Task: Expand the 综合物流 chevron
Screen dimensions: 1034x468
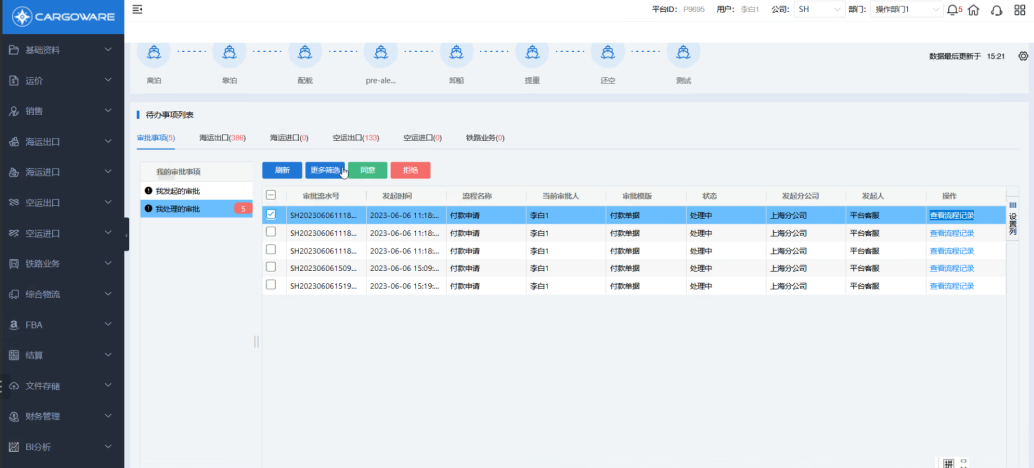Action: click(x=109, y=294)
